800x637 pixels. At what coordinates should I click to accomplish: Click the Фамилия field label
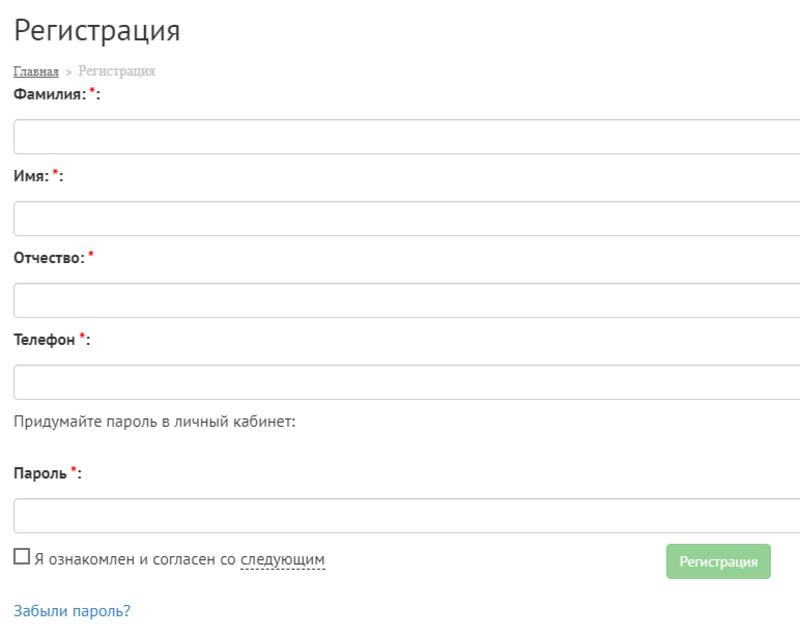point(49,95)
